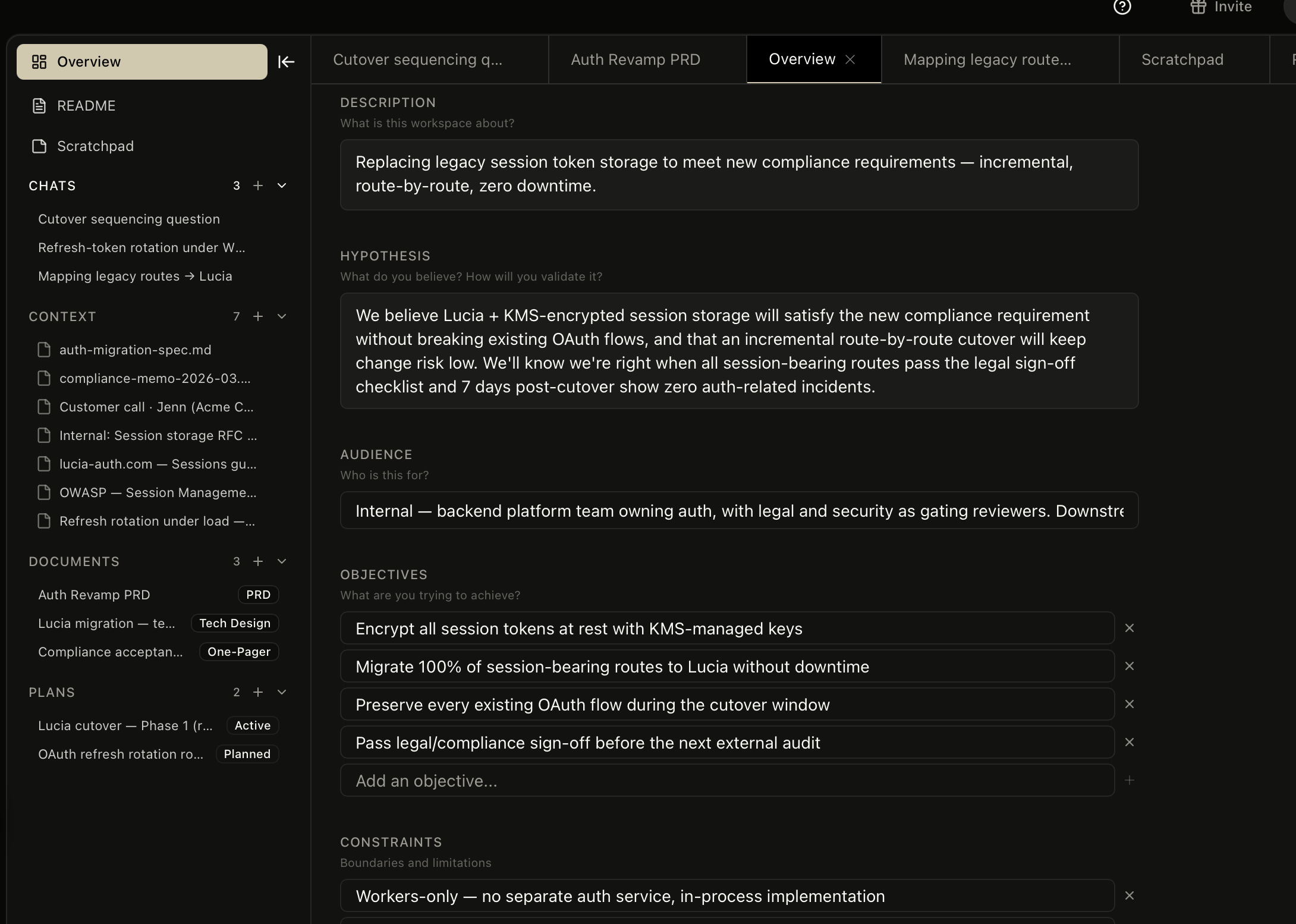This screenshot has width=1296, height=924.
Task: Open README from the sidebar
Action: tap(86, 106)
